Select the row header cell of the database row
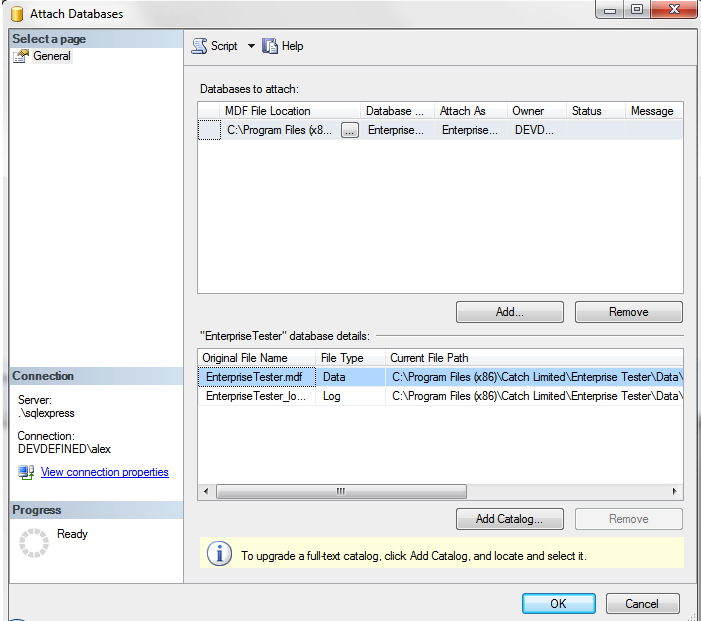This screenshot has width=701, height=621. click(x=209, y=130)
